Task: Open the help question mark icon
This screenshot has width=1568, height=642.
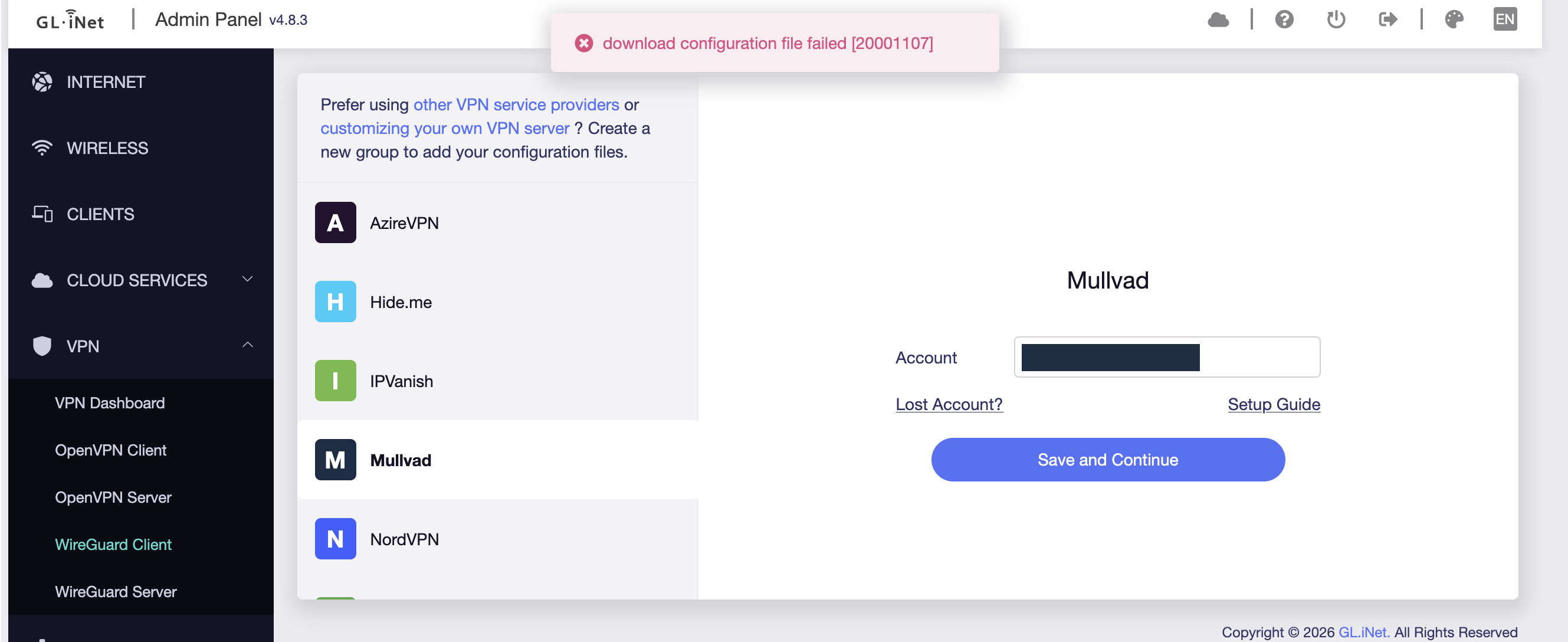Action: point(1284,19)
